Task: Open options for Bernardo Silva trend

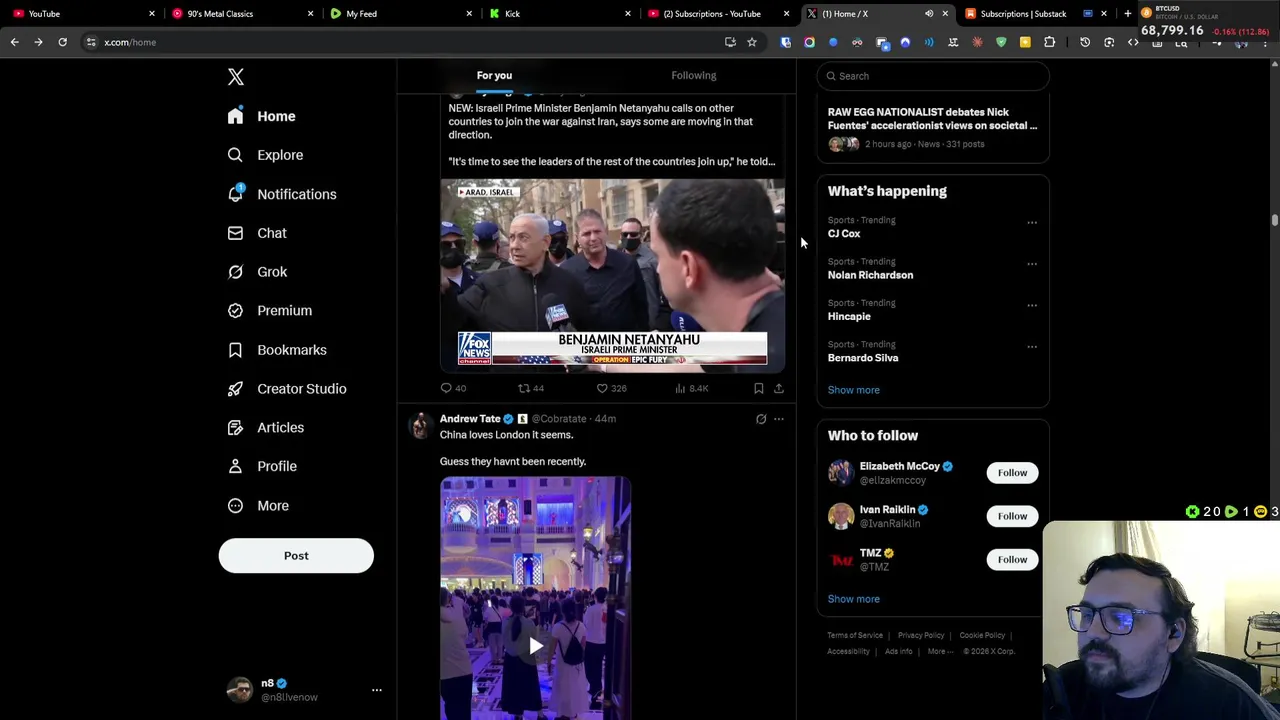Action: pos(1032,347)
